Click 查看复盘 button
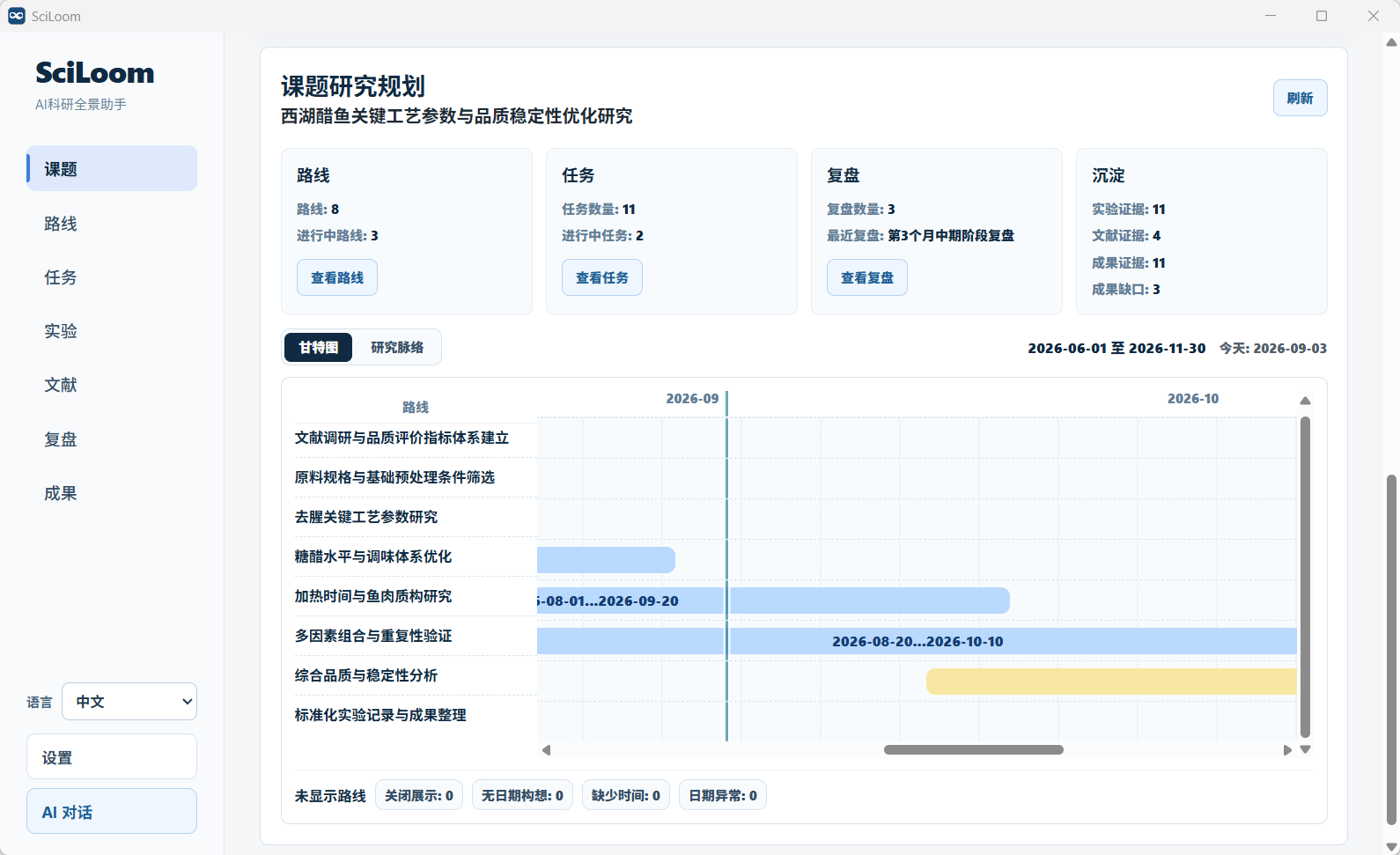 (x=867, y=277)
